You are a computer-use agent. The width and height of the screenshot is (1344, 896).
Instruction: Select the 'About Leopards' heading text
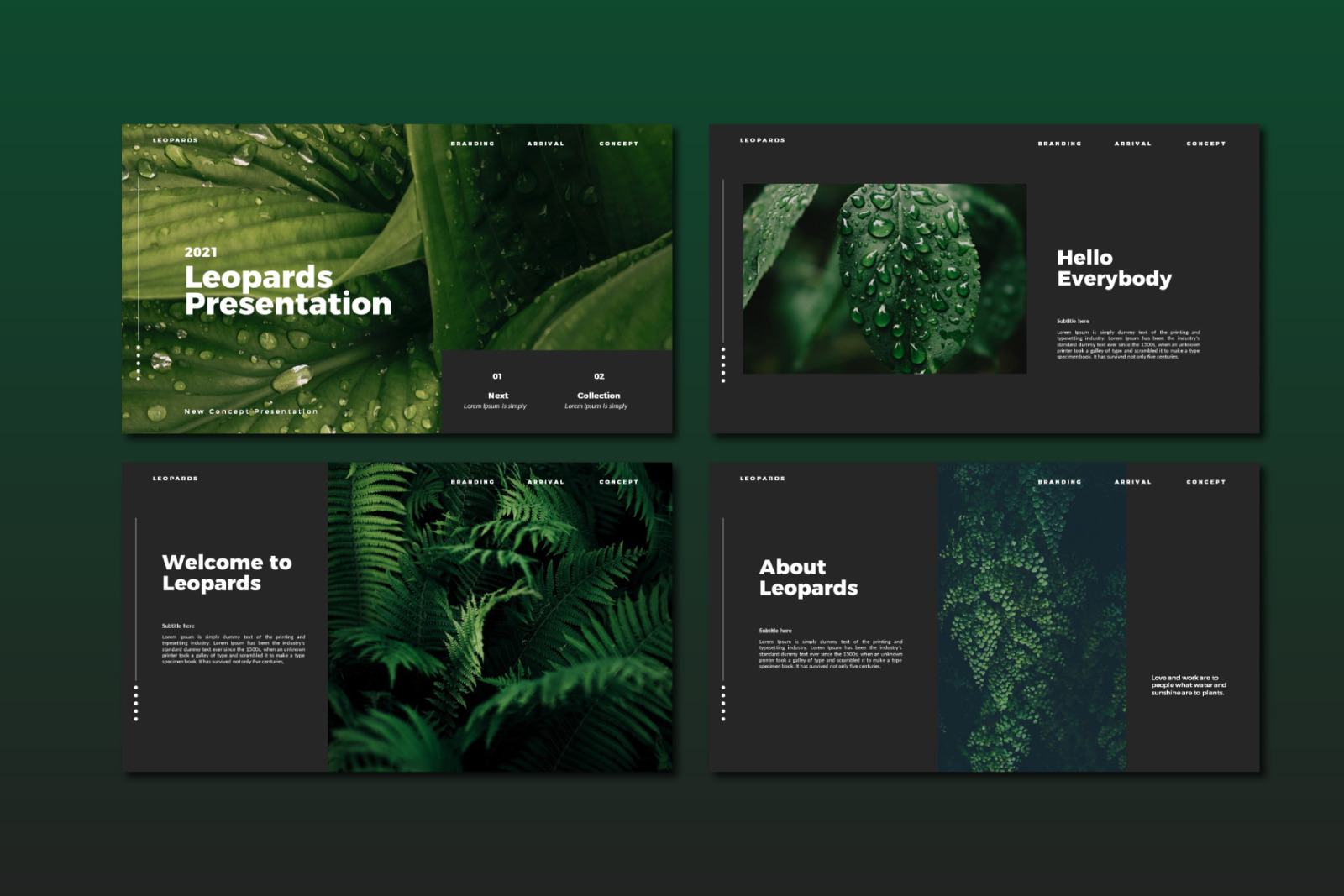[x=807, y=578]
